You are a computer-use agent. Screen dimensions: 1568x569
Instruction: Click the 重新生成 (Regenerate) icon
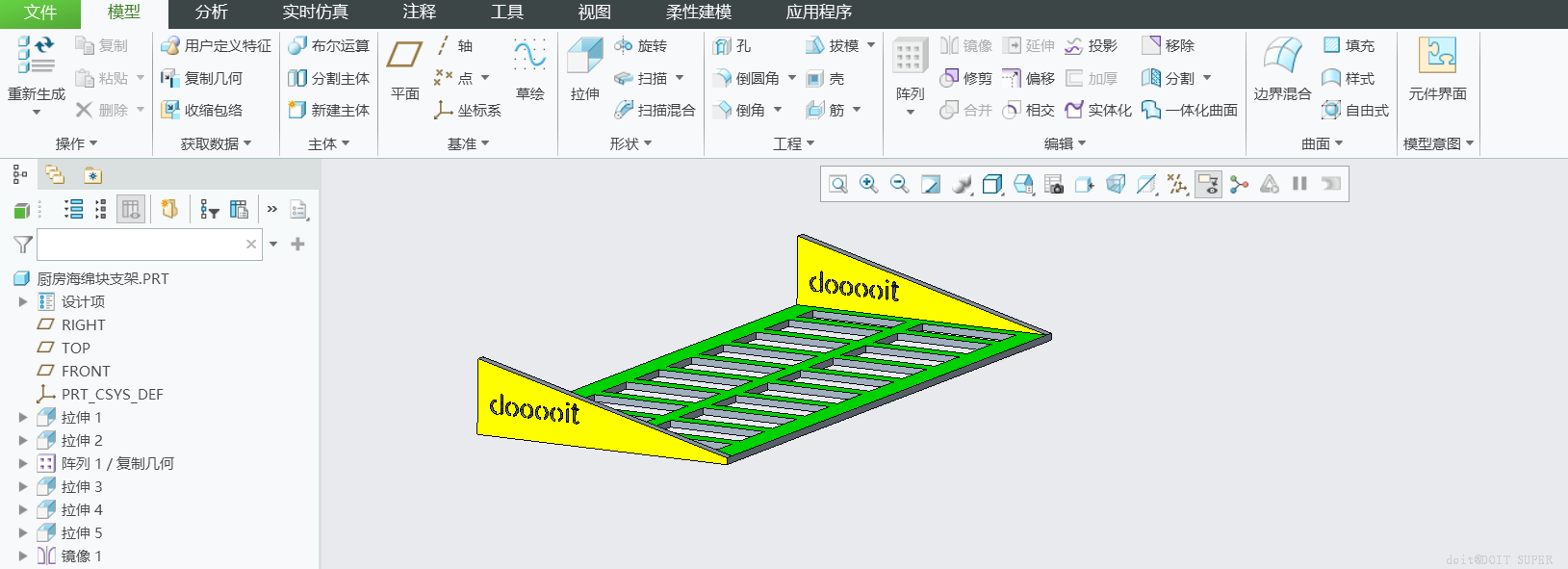point(36,55)
